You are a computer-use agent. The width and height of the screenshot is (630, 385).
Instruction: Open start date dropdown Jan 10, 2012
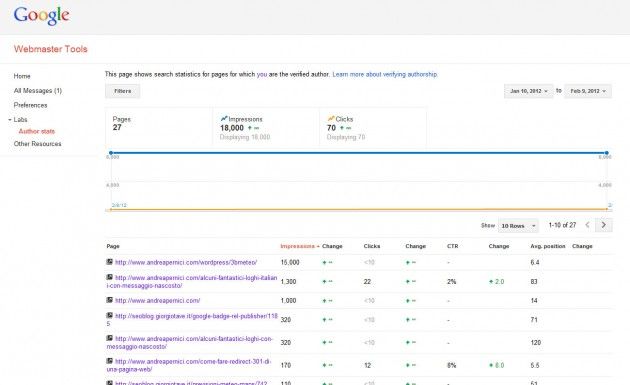point(529,91)
